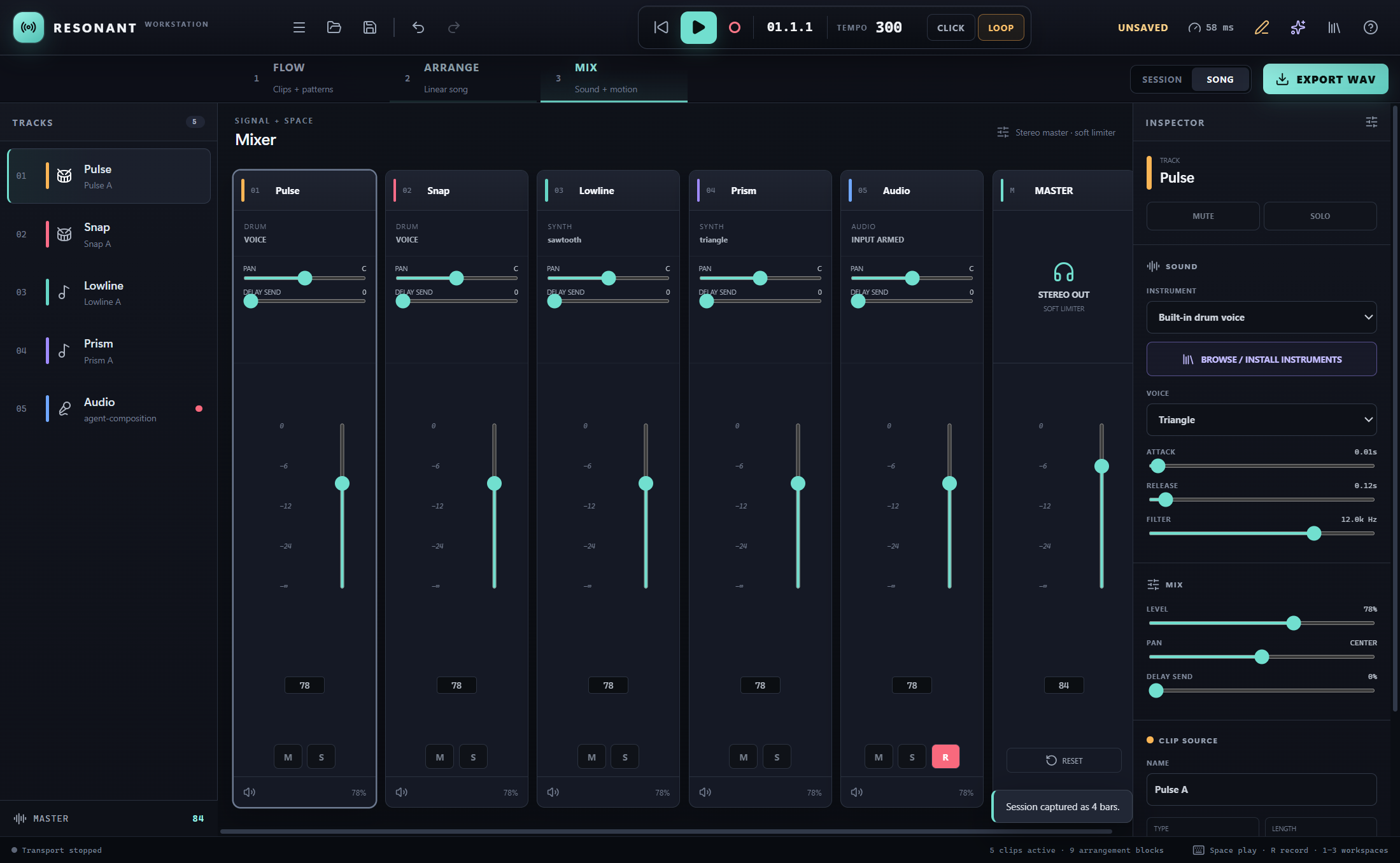Solo the Pulse channel strip
Viewport: 1400px width, 863px height.
point(322,757)
